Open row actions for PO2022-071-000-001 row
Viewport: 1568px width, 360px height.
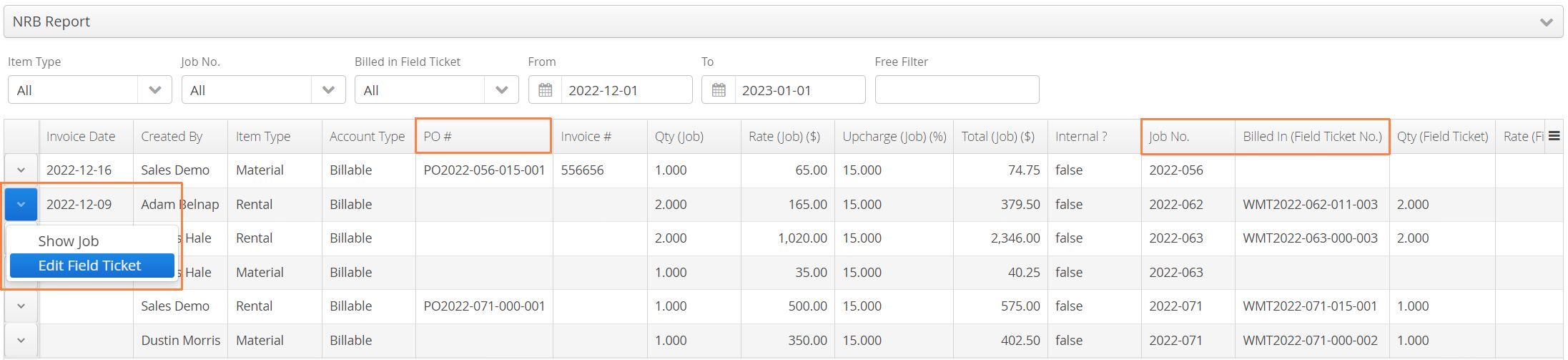21,306
